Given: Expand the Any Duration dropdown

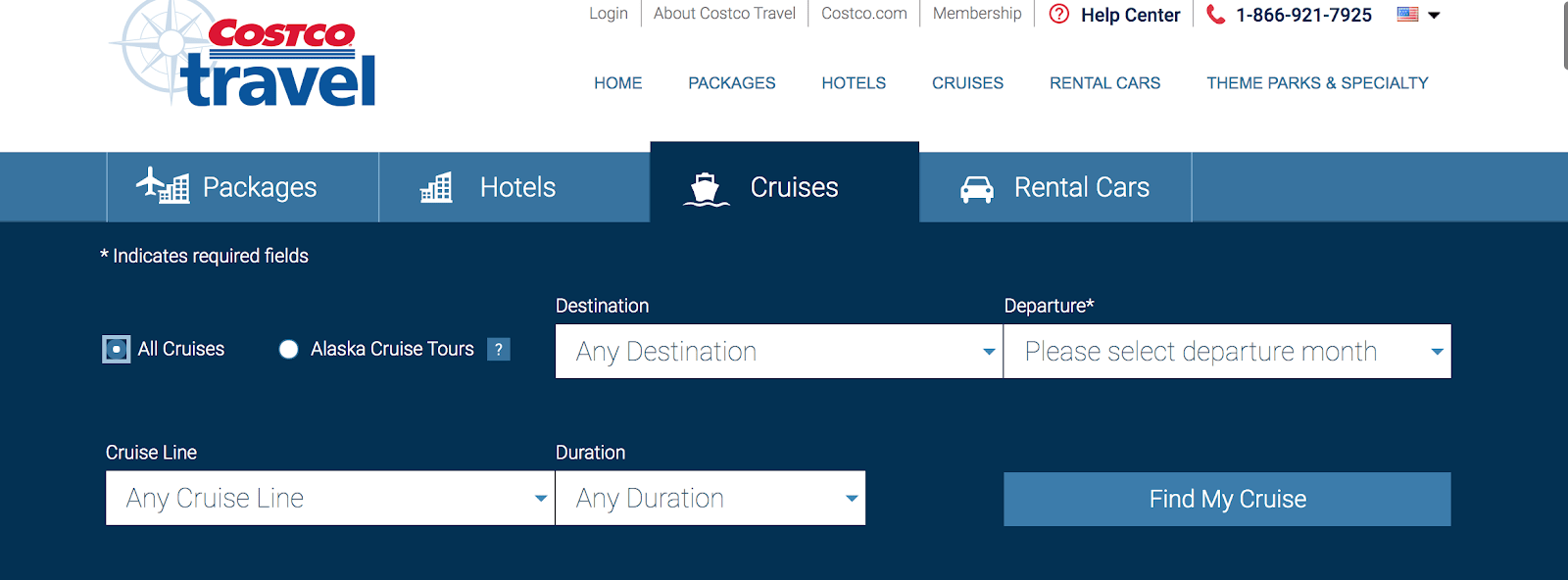Looking at the screenshot, I should coord(710,499).
